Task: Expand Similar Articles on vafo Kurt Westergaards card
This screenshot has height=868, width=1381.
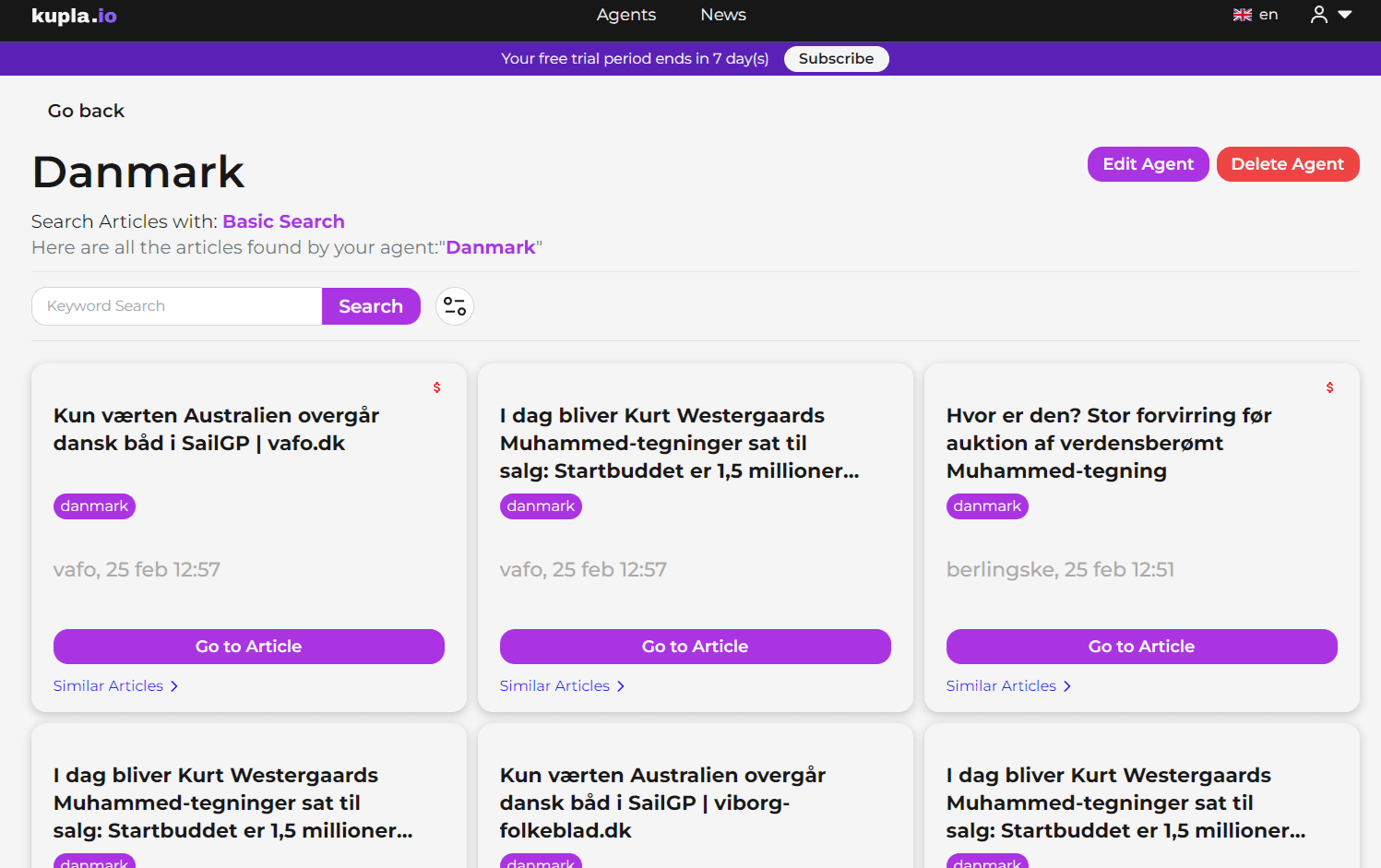Action: click(x=562, y=686)
